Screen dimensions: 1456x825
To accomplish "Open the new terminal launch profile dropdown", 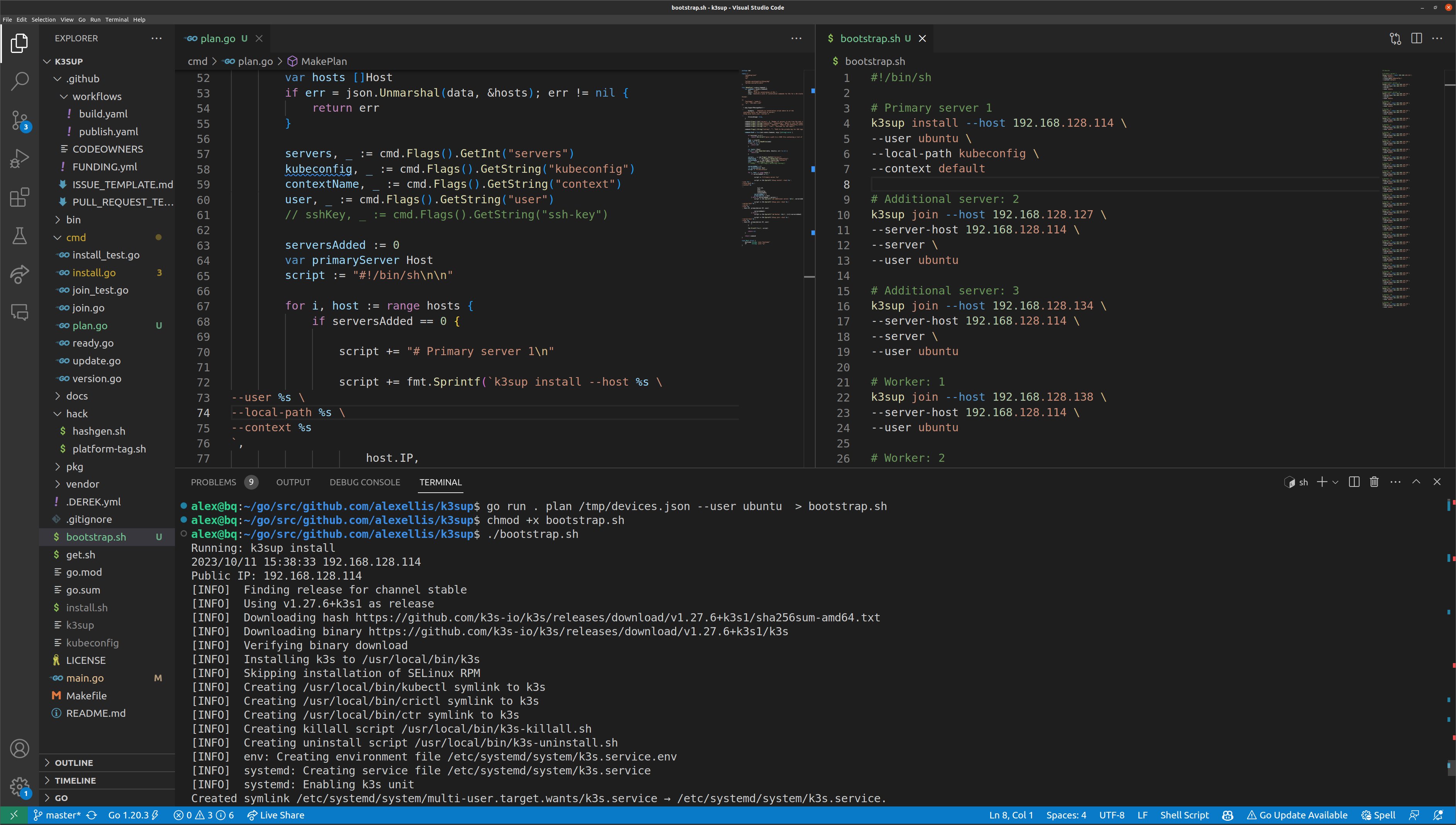I will click(1336, 482).
